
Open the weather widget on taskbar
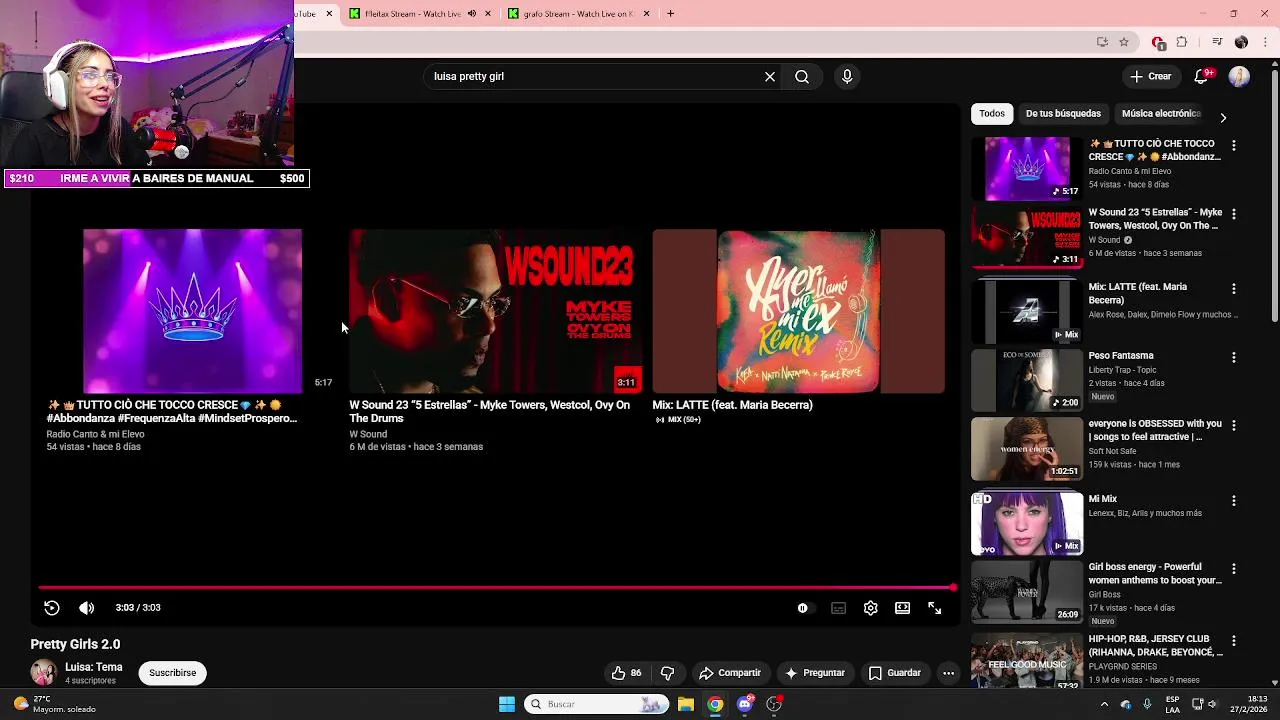click(x=55, y=704)
